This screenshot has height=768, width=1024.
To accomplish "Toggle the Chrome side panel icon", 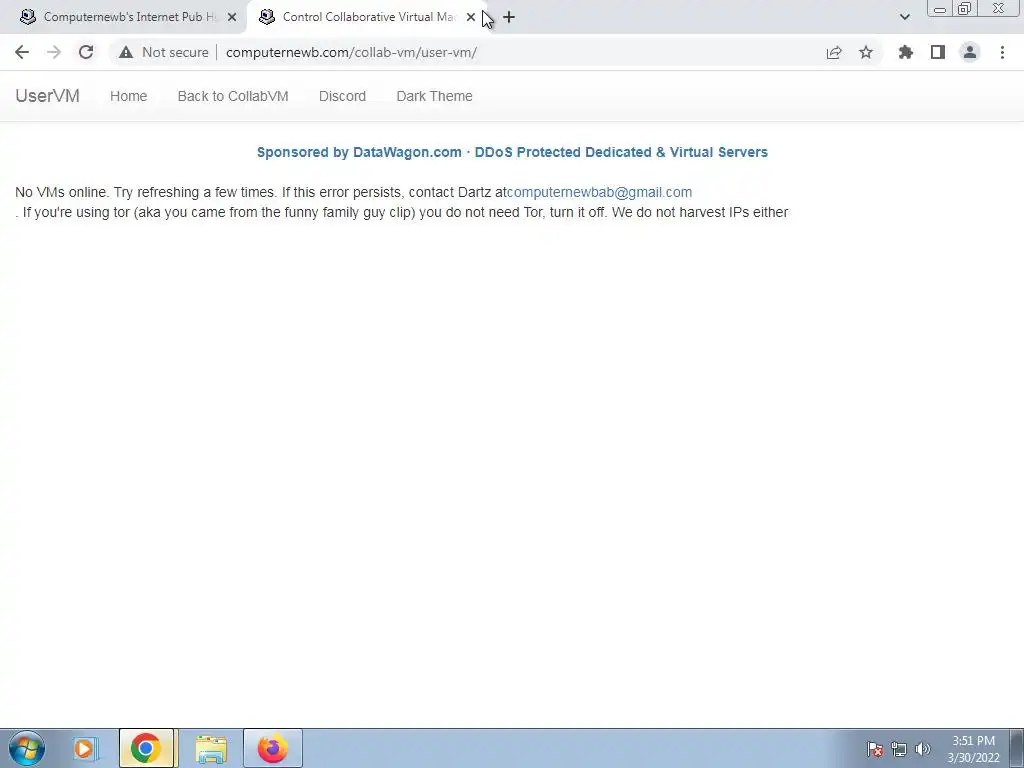I will 938,52.
